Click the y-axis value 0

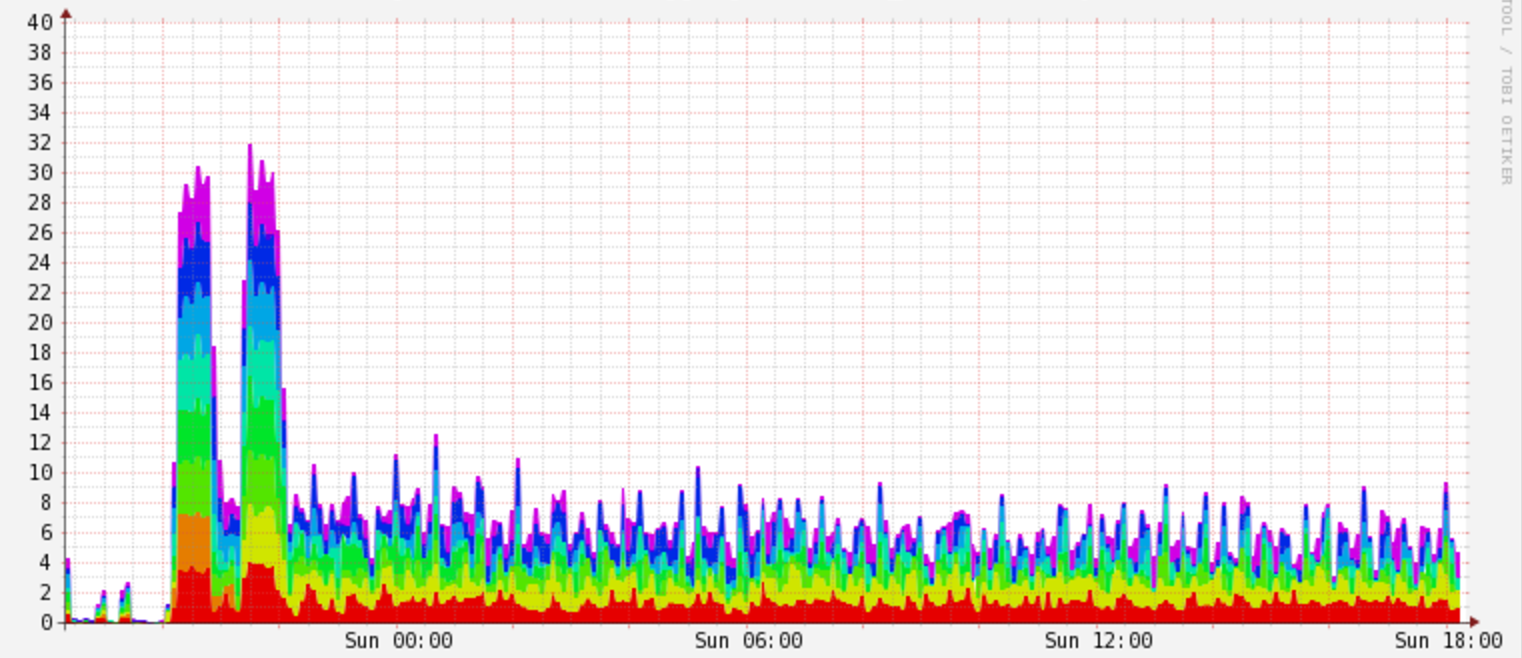tap(46, 622)
